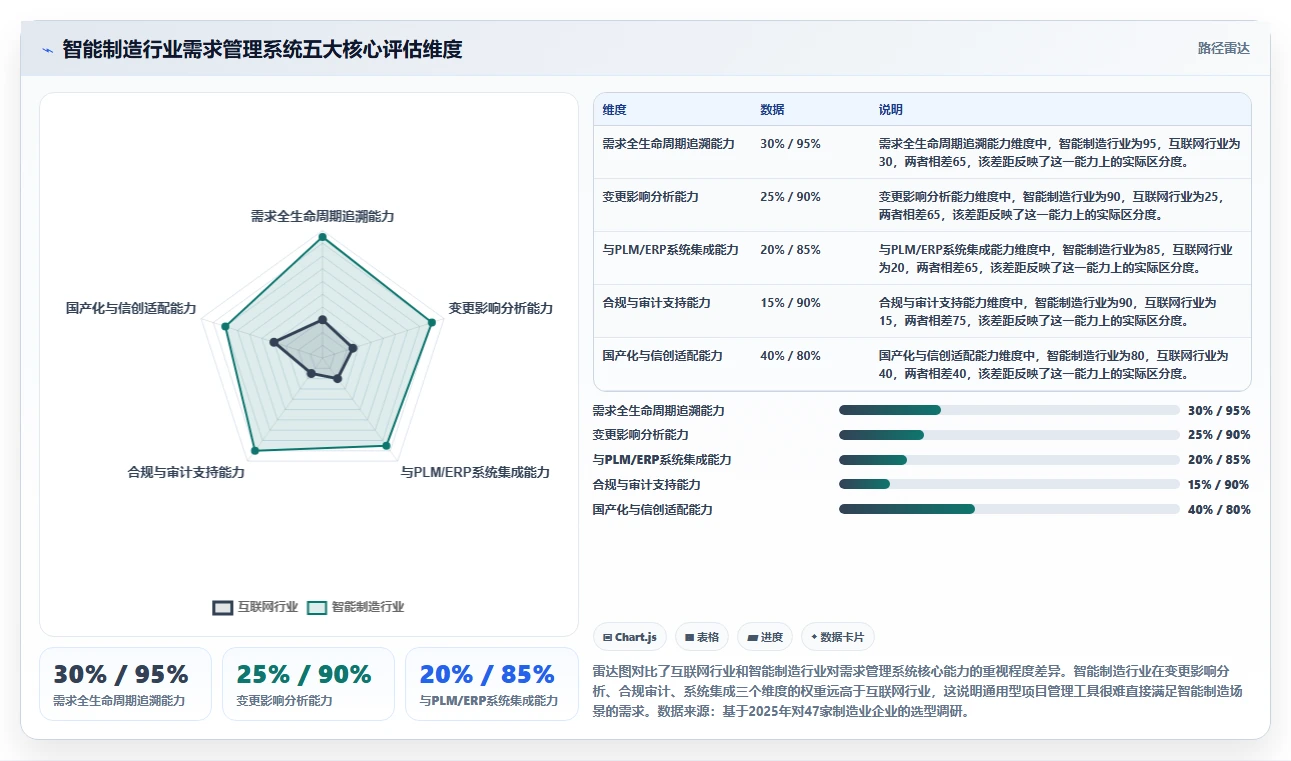Select the 数据卡片 tag chip
Viewport: 1291px width, 761px height.
click(x=838, y=637)
